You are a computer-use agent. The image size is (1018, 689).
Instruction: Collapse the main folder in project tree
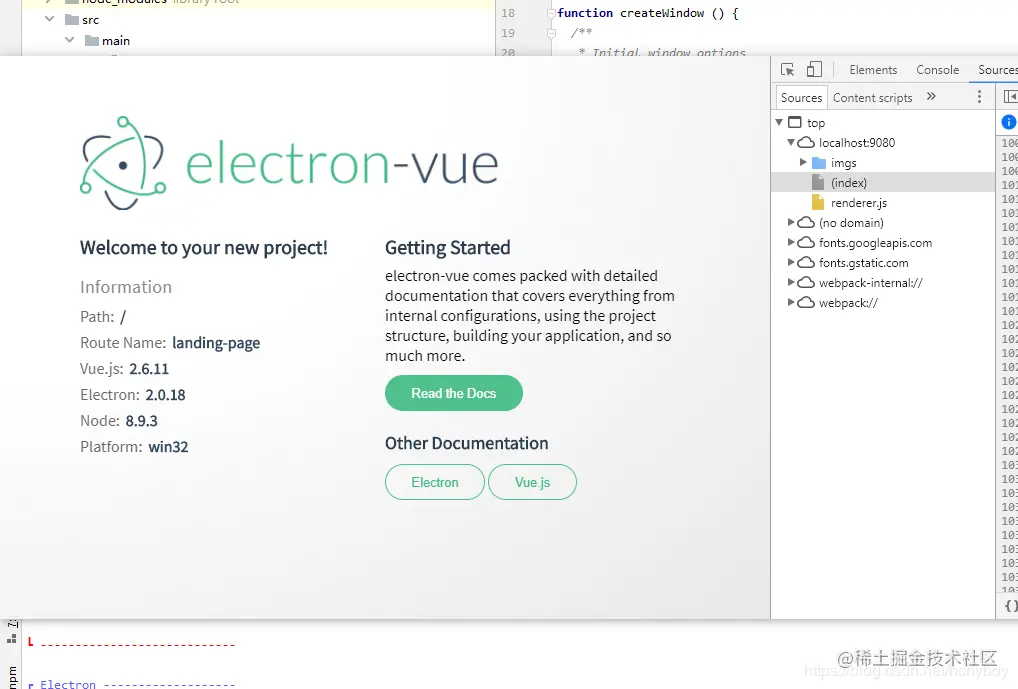pyautogui.click(x=69, y=40)
